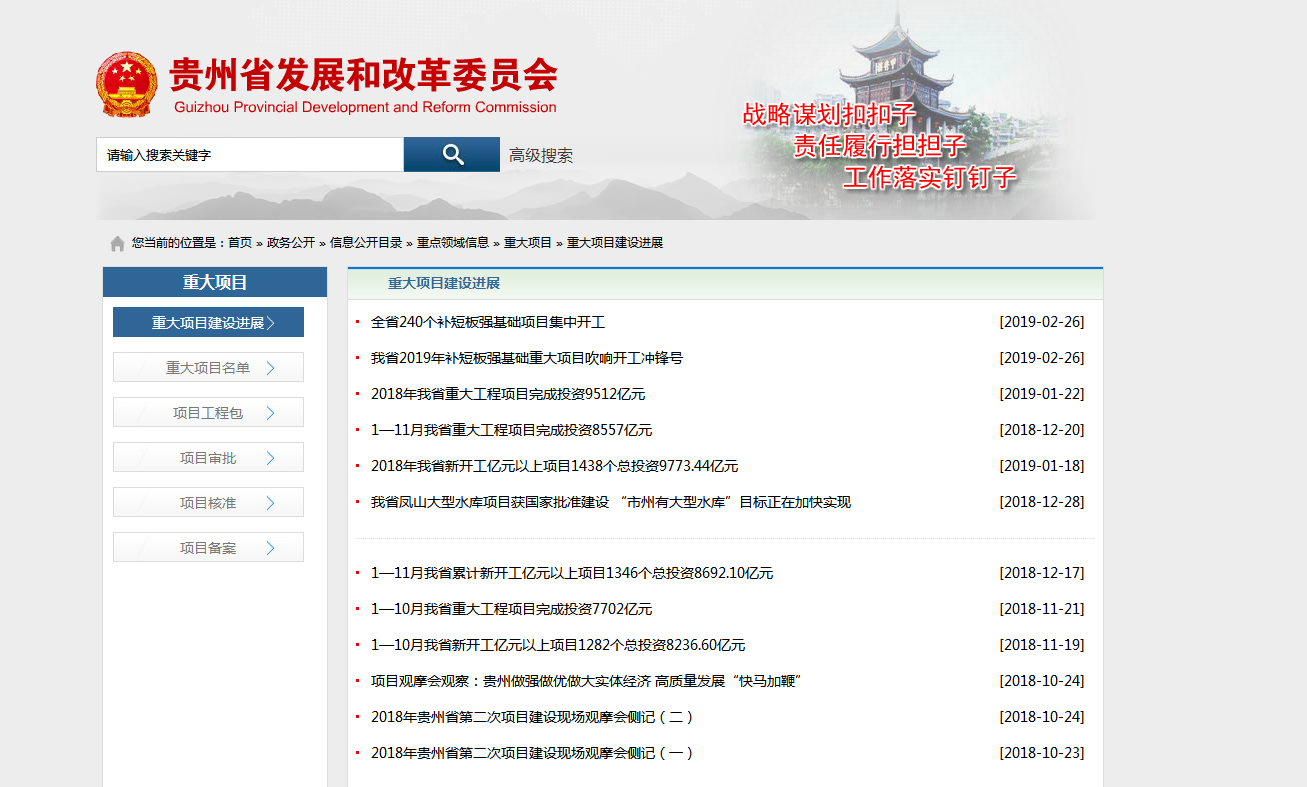
Task: Click the national emblem logo
Action: coord(126,85)
